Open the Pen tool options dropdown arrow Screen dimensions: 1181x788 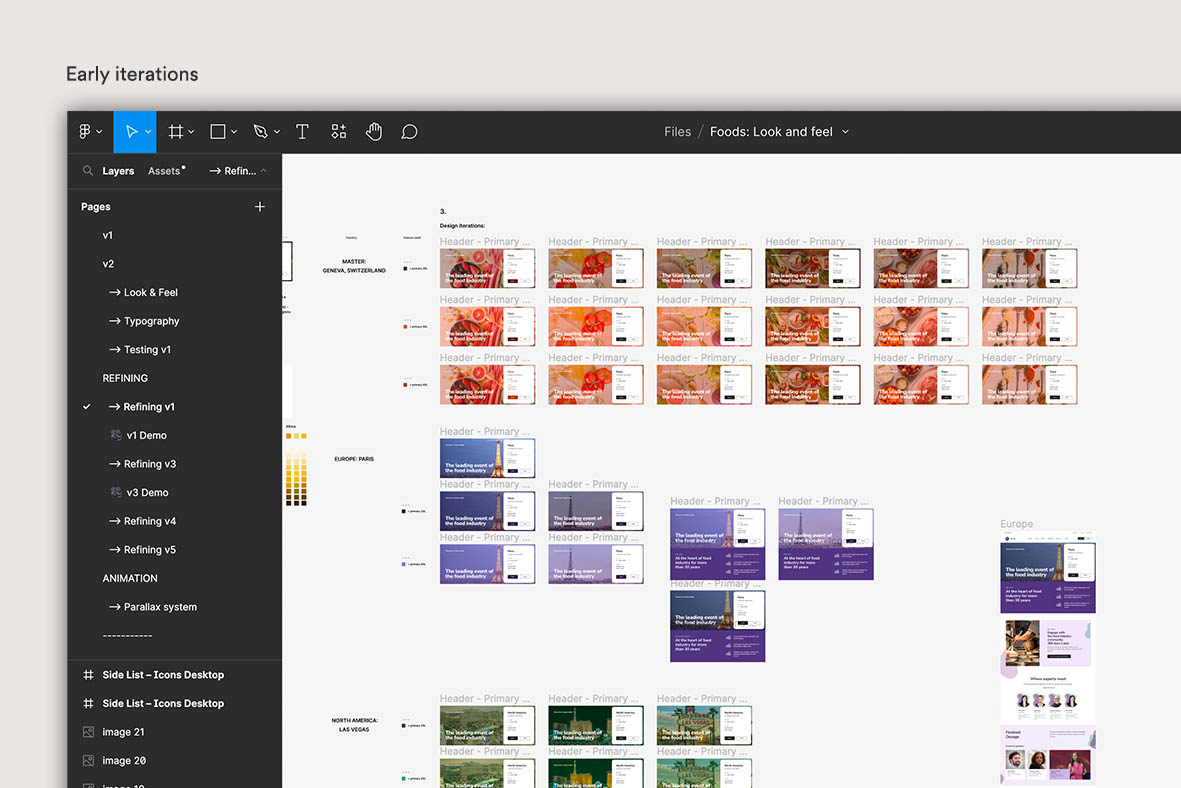(x=277, y=132)
